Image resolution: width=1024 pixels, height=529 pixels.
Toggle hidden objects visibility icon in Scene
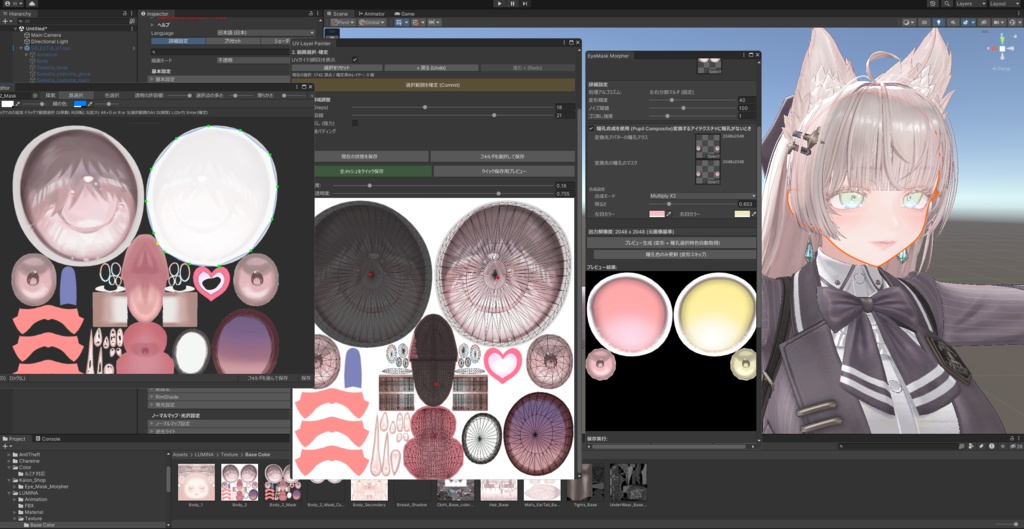[x=984, y=22]
